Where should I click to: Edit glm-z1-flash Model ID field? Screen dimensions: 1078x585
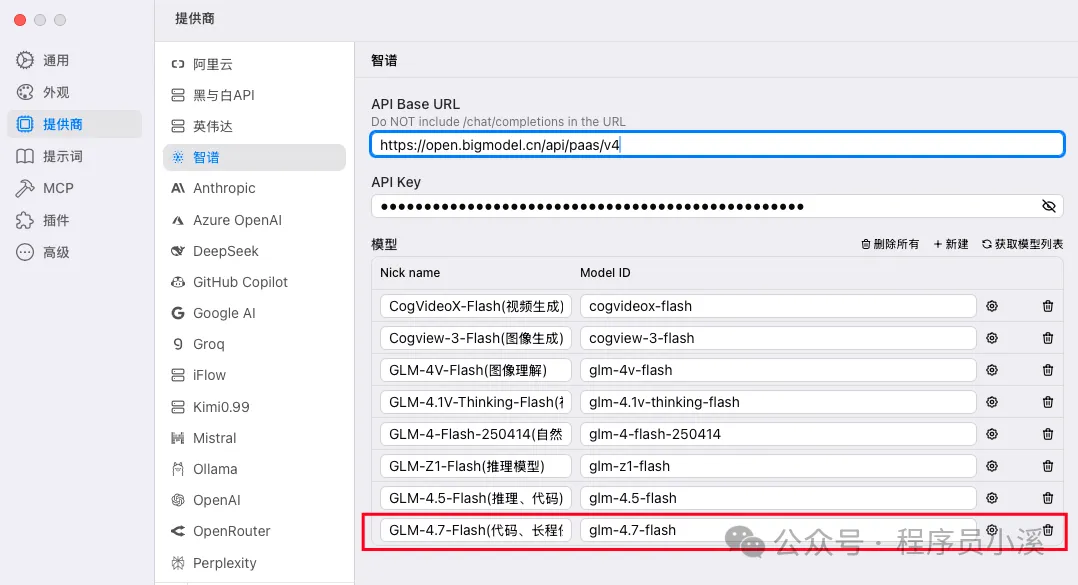tap(778, 466)
